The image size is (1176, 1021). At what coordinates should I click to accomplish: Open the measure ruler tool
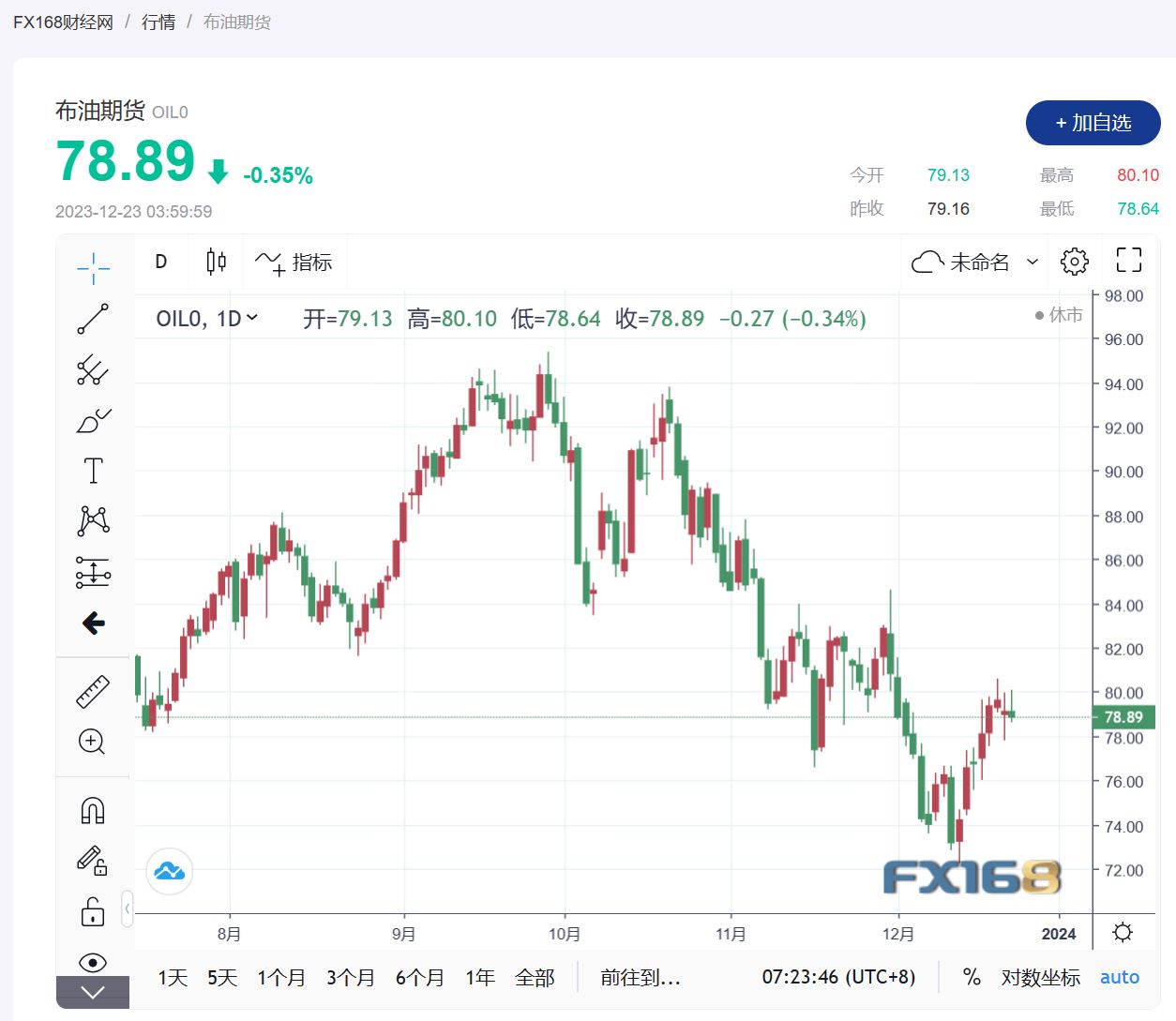click(93, 692)
